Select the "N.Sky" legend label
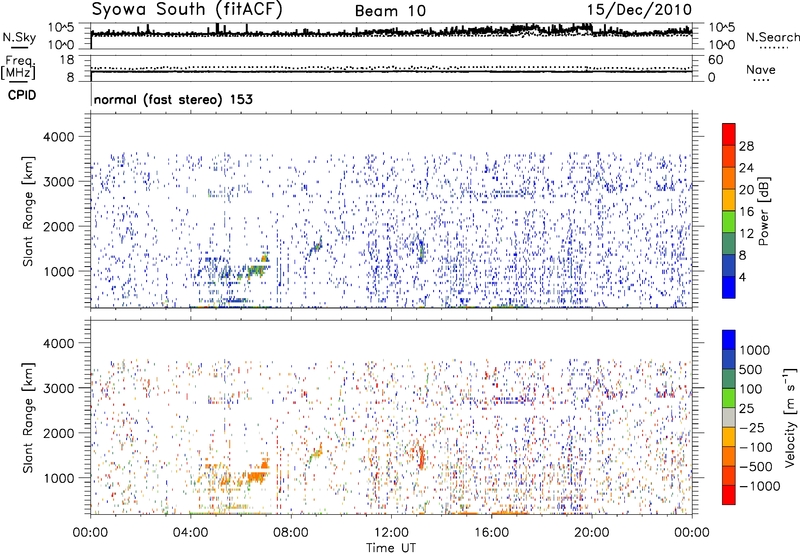The width and height of the screenshot is (800, 554). pyautogui.click(x=19, y=37)
